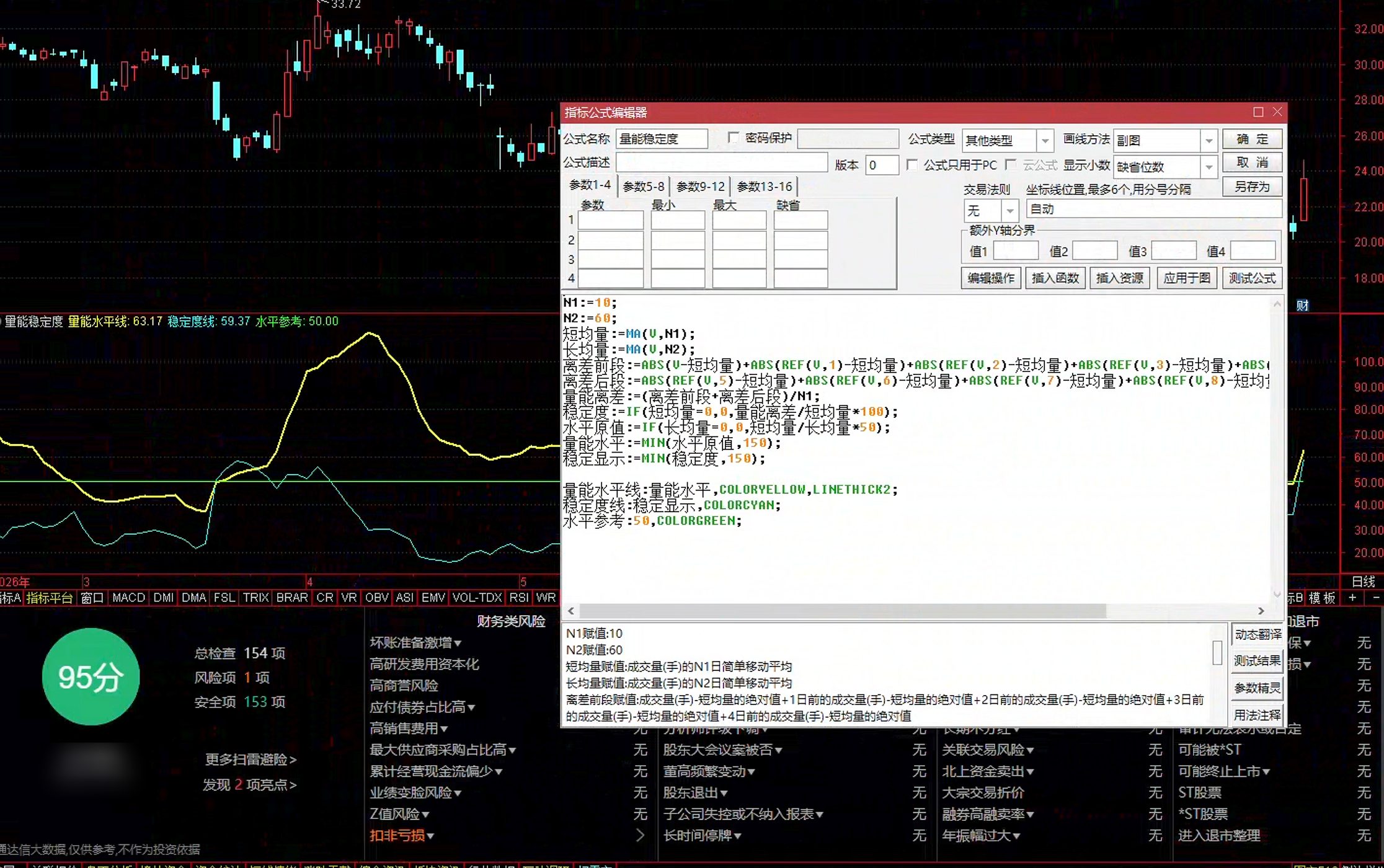Expand the 坏账准备激增 risk item

tap(458, 643)
